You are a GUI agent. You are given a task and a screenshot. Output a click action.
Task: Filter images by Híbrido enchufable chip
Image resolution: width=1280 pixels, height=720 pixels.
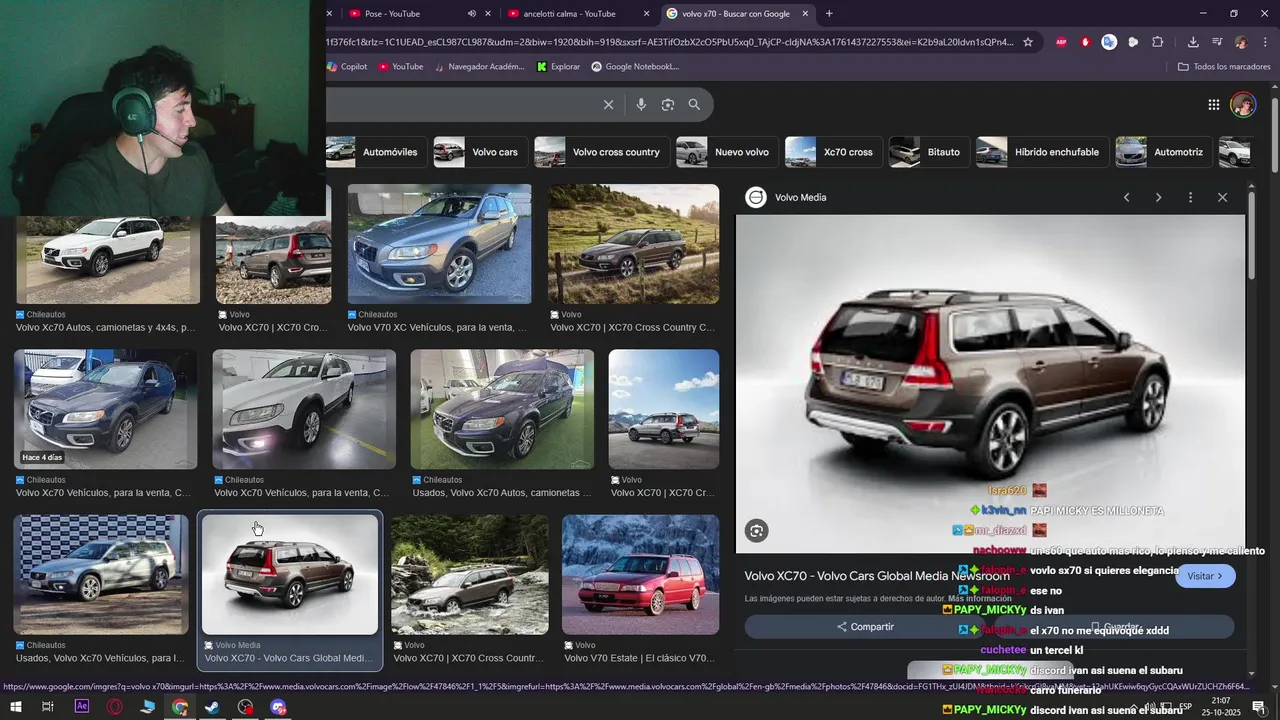1042,152
